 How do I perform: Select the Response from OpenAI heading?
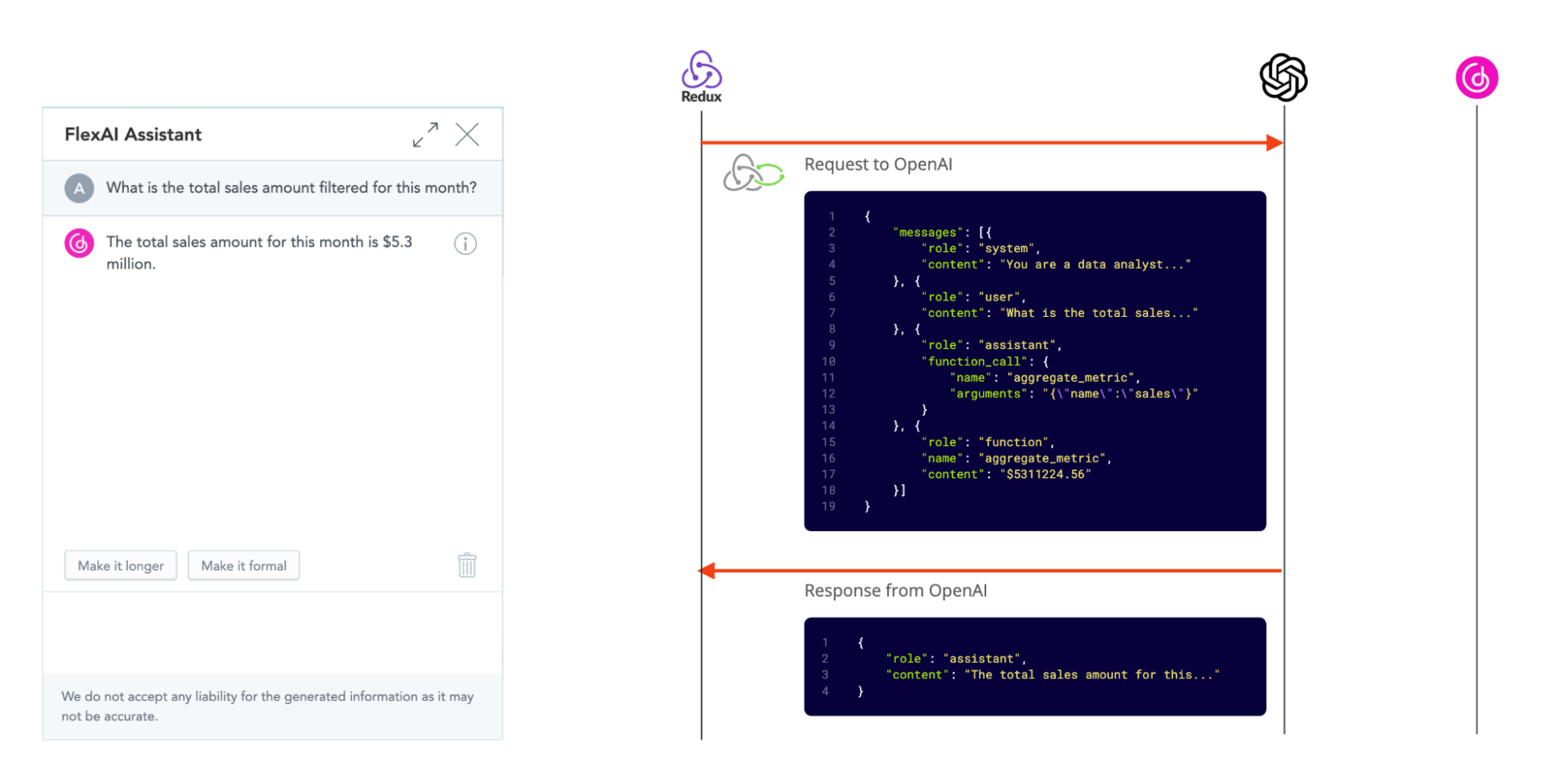pos(896,590)
